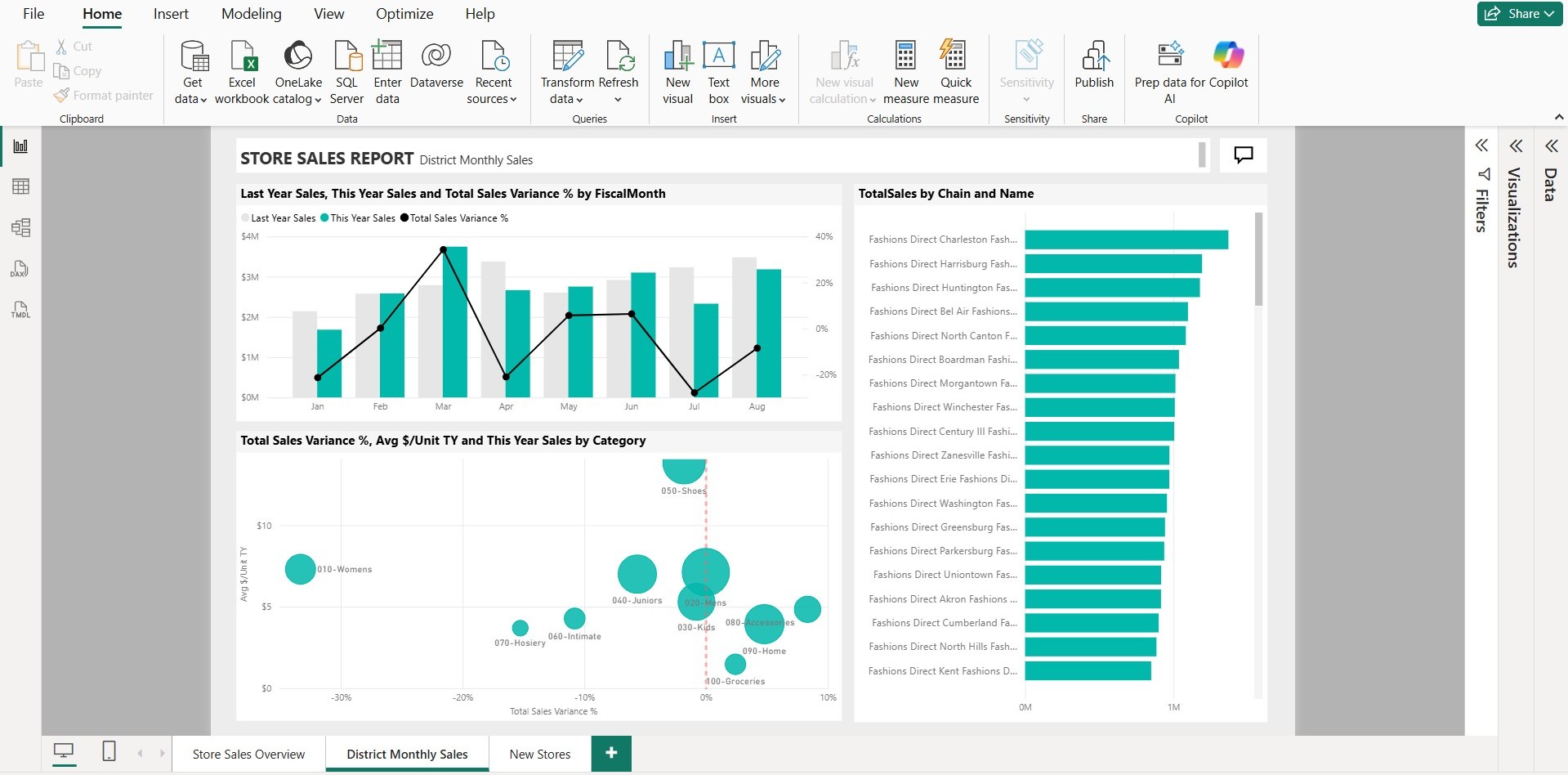Open DAX query view icon
The height and width of the screenshot is (775, 1568).
click(x=20, y=269)
